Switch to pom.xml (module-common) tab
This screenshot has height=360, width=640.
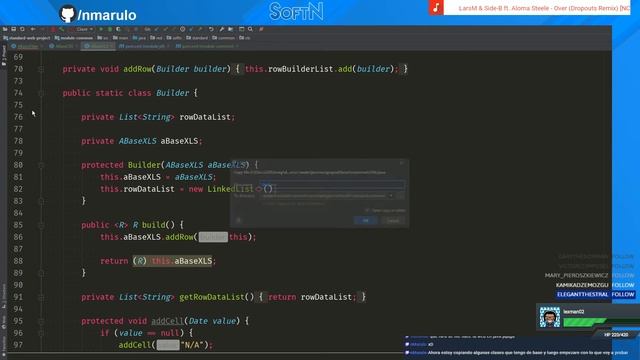click(207, 46)
